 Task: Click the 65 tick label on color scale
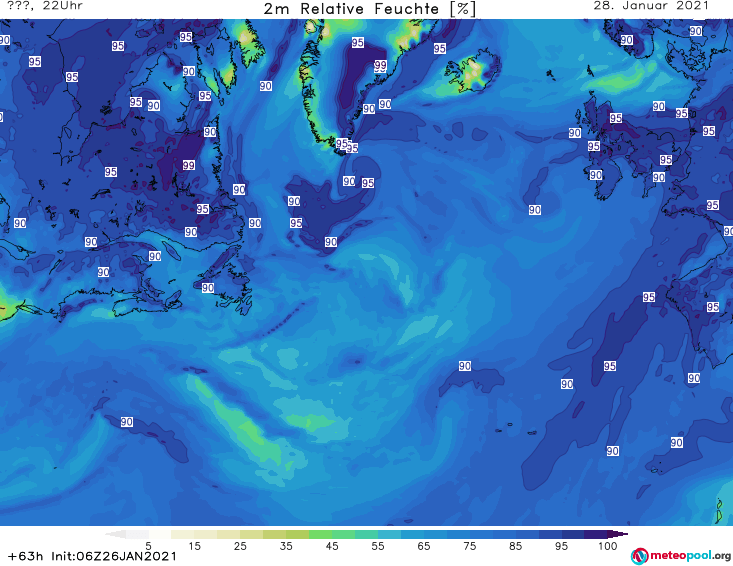(x=424, y=546)
